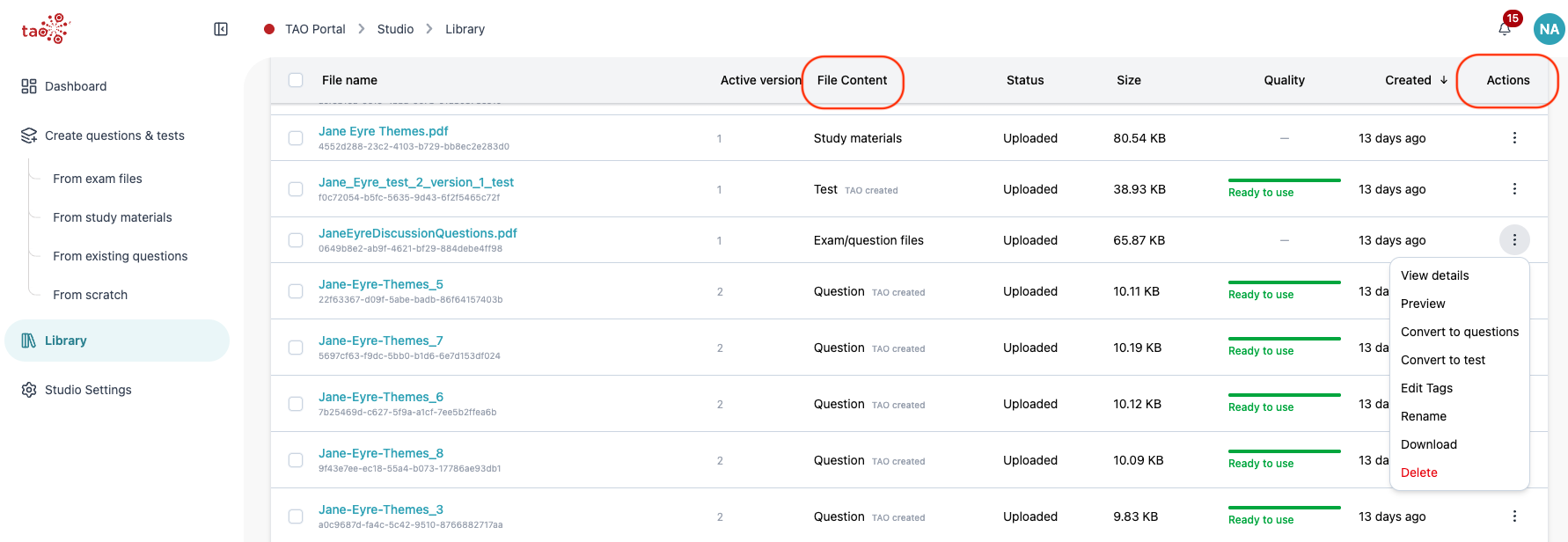
Task: Collapse the sidebar panel toggle icon
Action: pyautogui.click(x=221, y=29)
